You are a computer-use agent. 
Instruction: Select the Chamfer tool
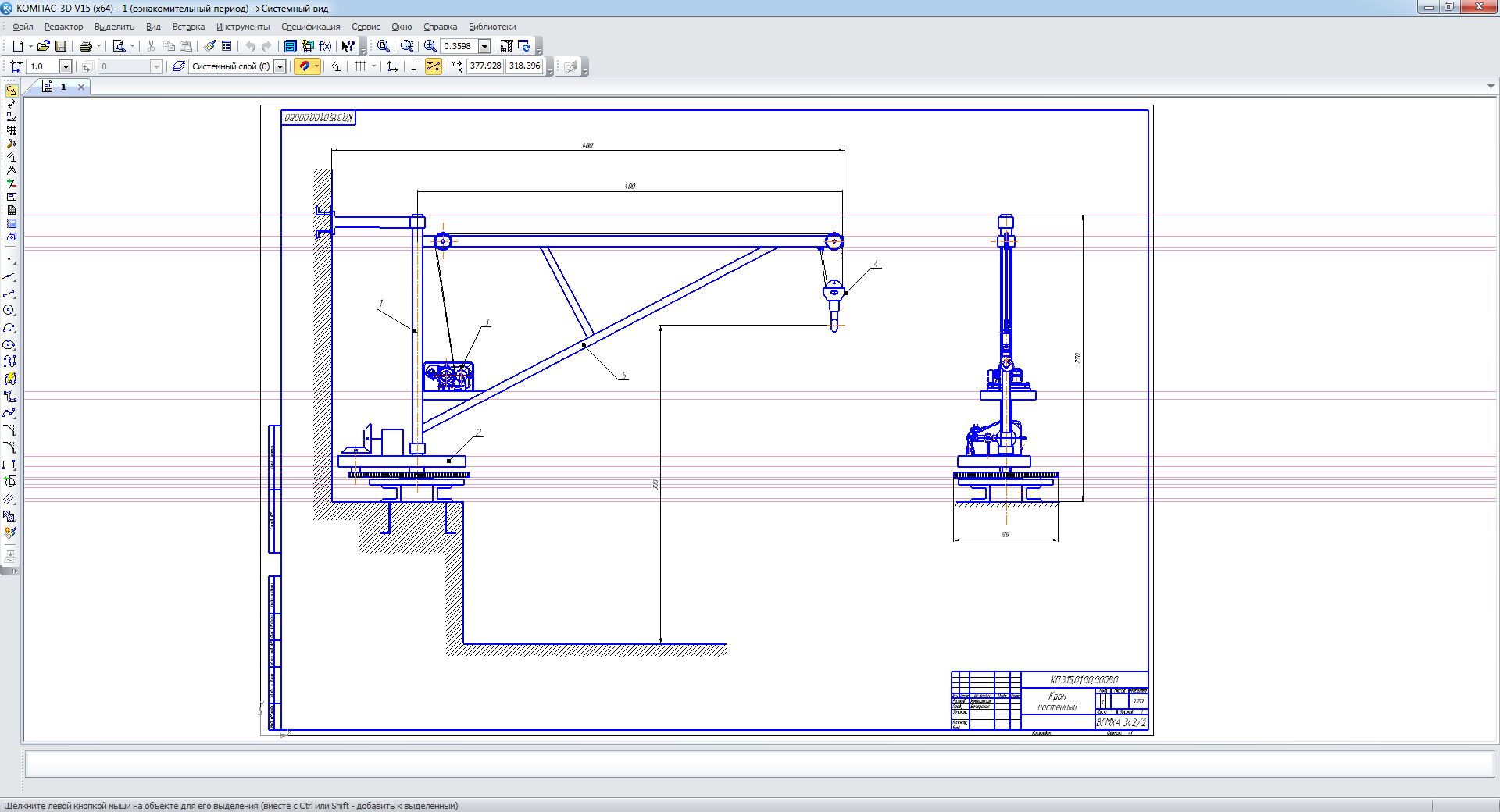(x=9, y=431)
